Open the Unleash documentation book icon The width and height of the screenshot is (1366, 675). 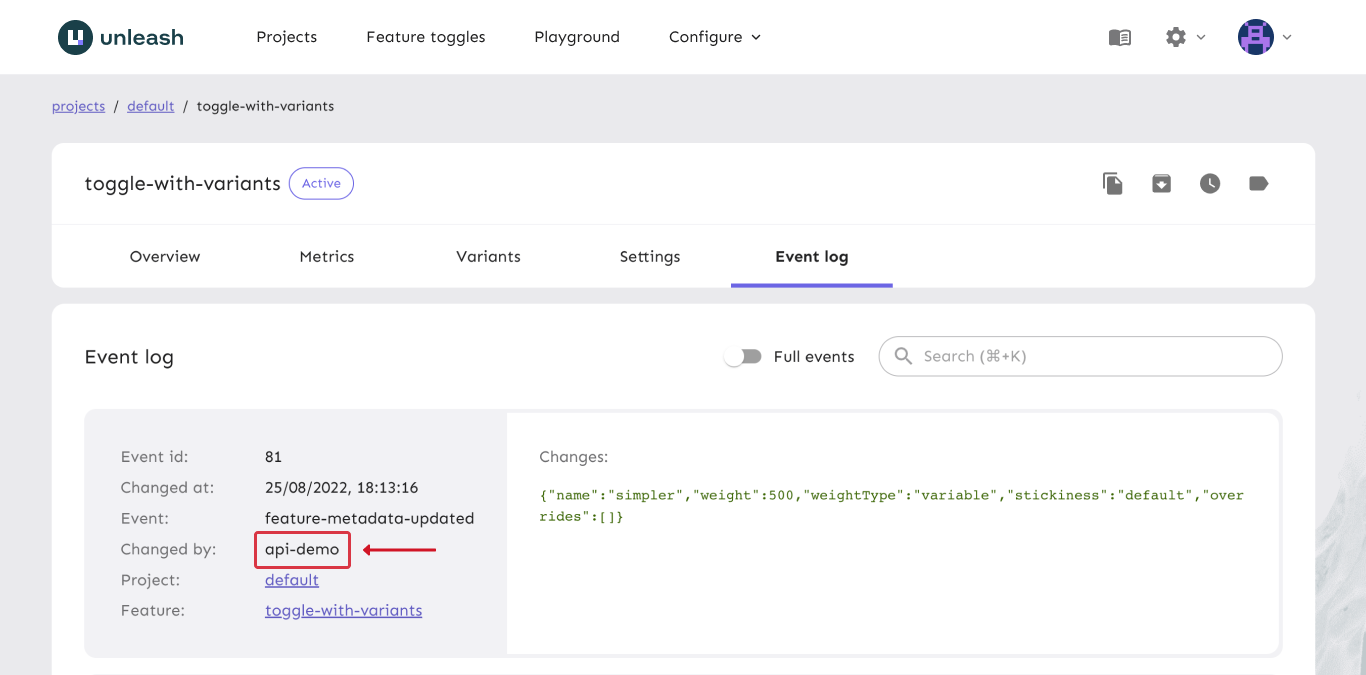tap(1119, 37)
